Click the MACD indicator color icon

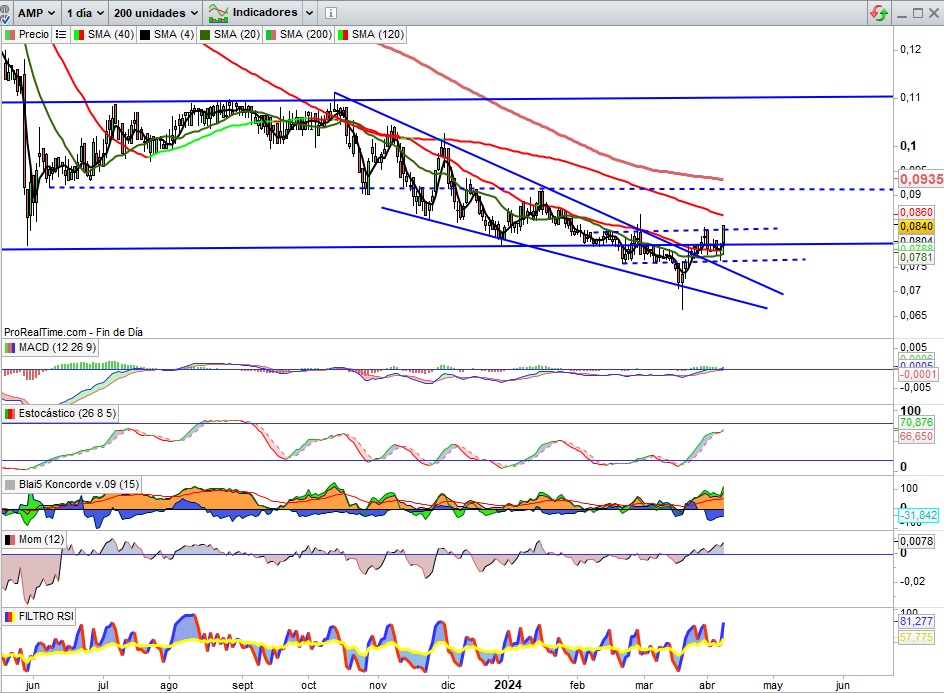point(10,347)
